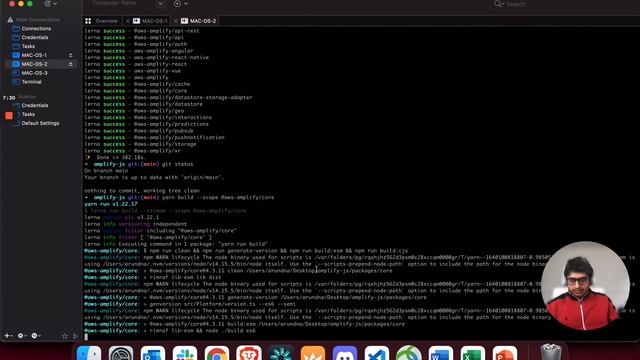Click the warning icon next to Main Connections
This screenshot has height=360, width=640.
point(10,20)
